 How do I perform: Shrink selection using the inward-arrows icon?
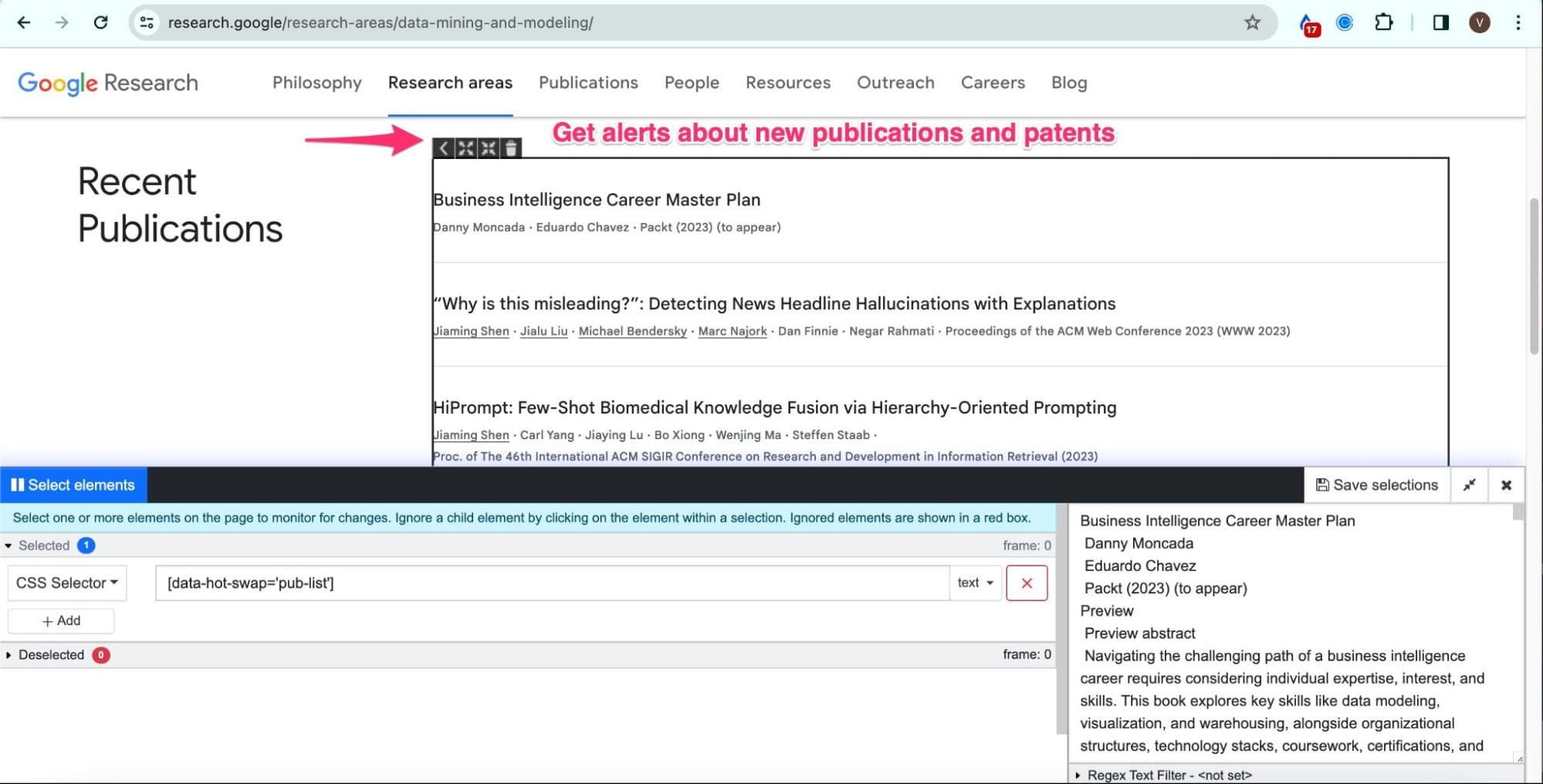click(489, 148)
